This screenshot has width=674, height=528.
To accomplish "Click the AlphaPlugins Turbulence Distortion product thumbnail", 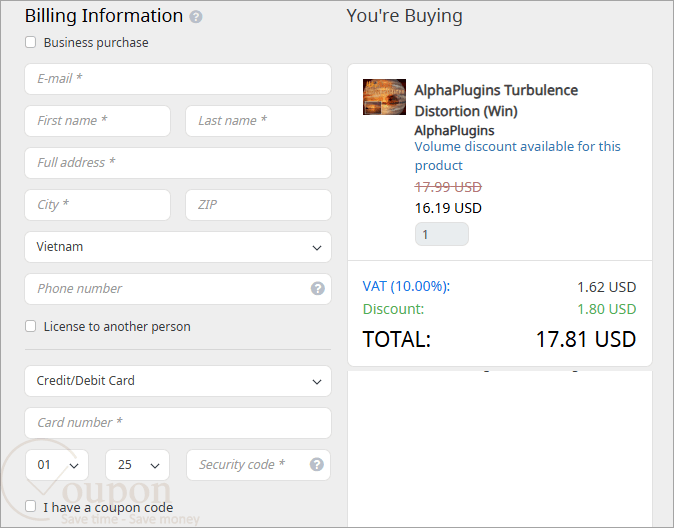I will tap(384, 97).
